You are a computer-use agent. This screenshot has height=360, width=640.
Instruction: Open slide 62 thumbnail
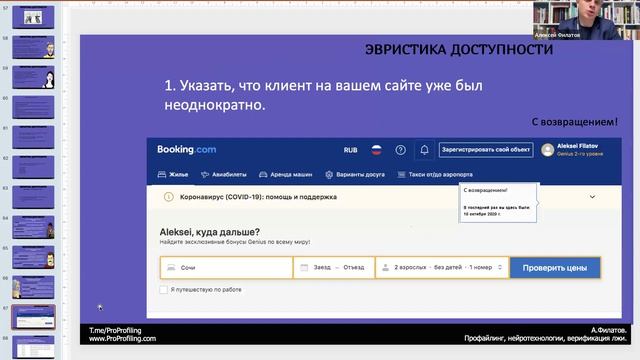pyautogui.click(x=33, y=167)
